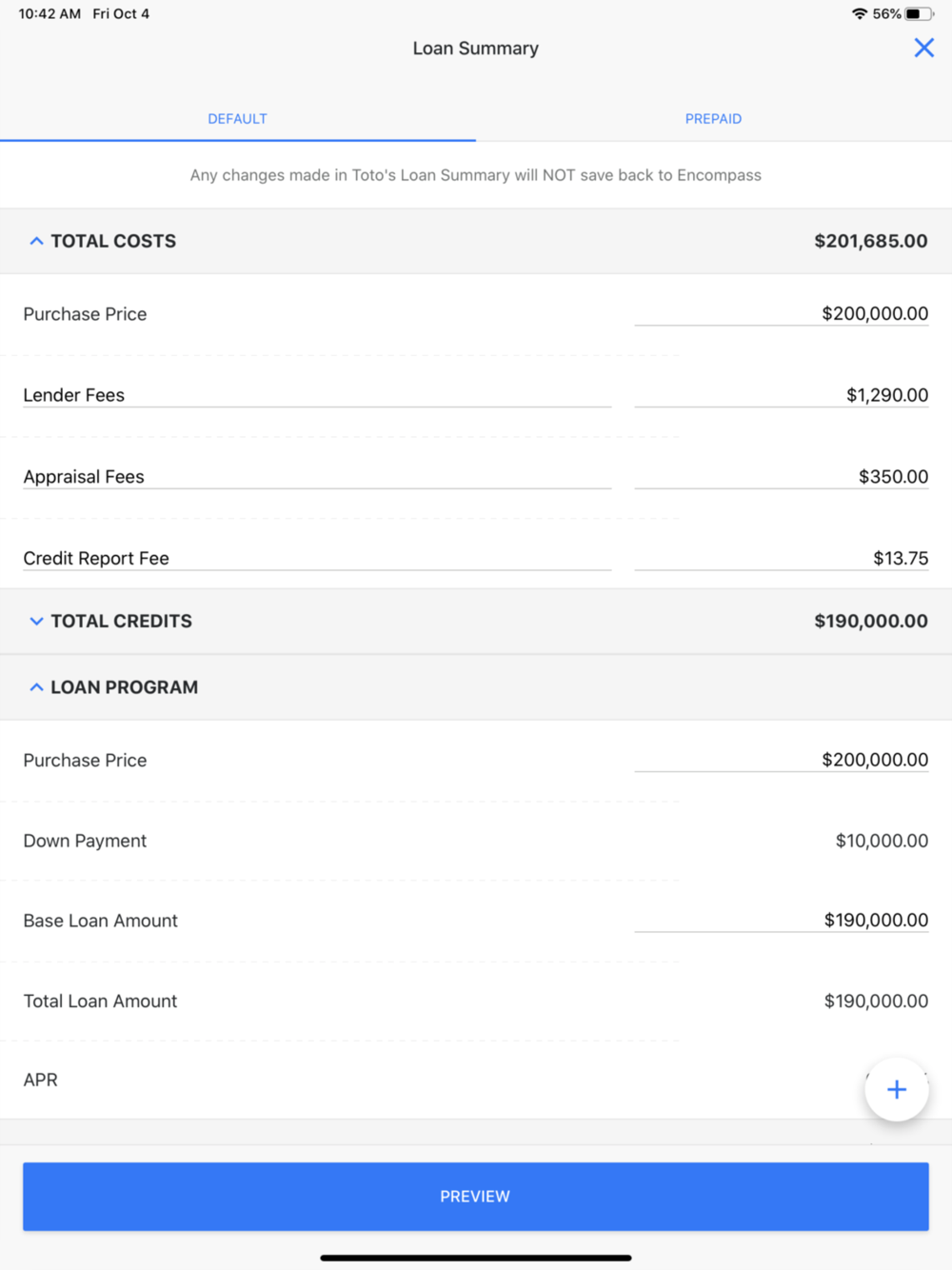Edit the Base Loan Amount field
The image size is (952, 1270).
click(x=782, y=920)
